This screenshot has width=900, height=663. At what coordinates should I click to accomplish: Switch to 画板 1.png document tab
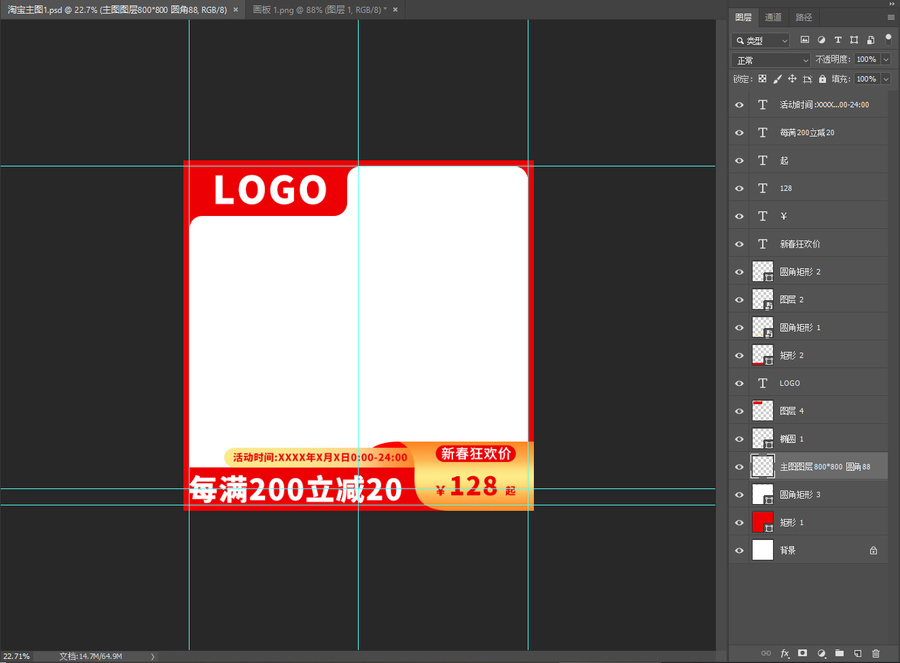(320, 10)
